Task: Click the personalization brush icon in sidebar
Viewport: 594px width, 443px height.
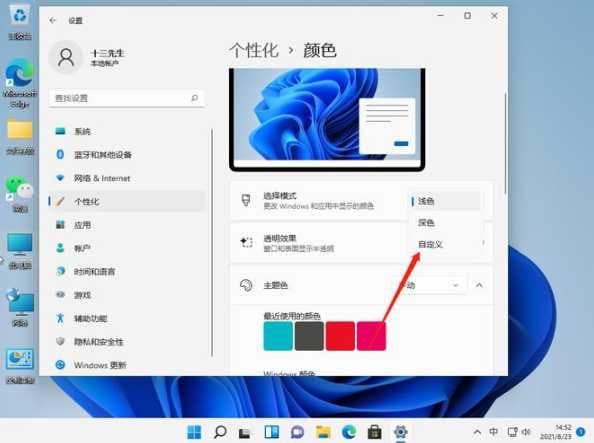Action: [x=60, y=201]
